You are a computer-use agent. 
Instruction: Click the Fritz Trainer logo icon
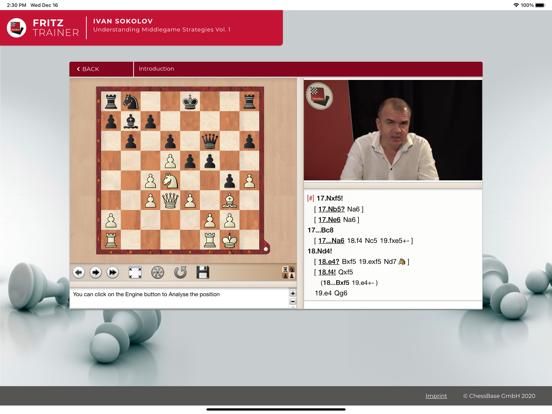(16, 27)
